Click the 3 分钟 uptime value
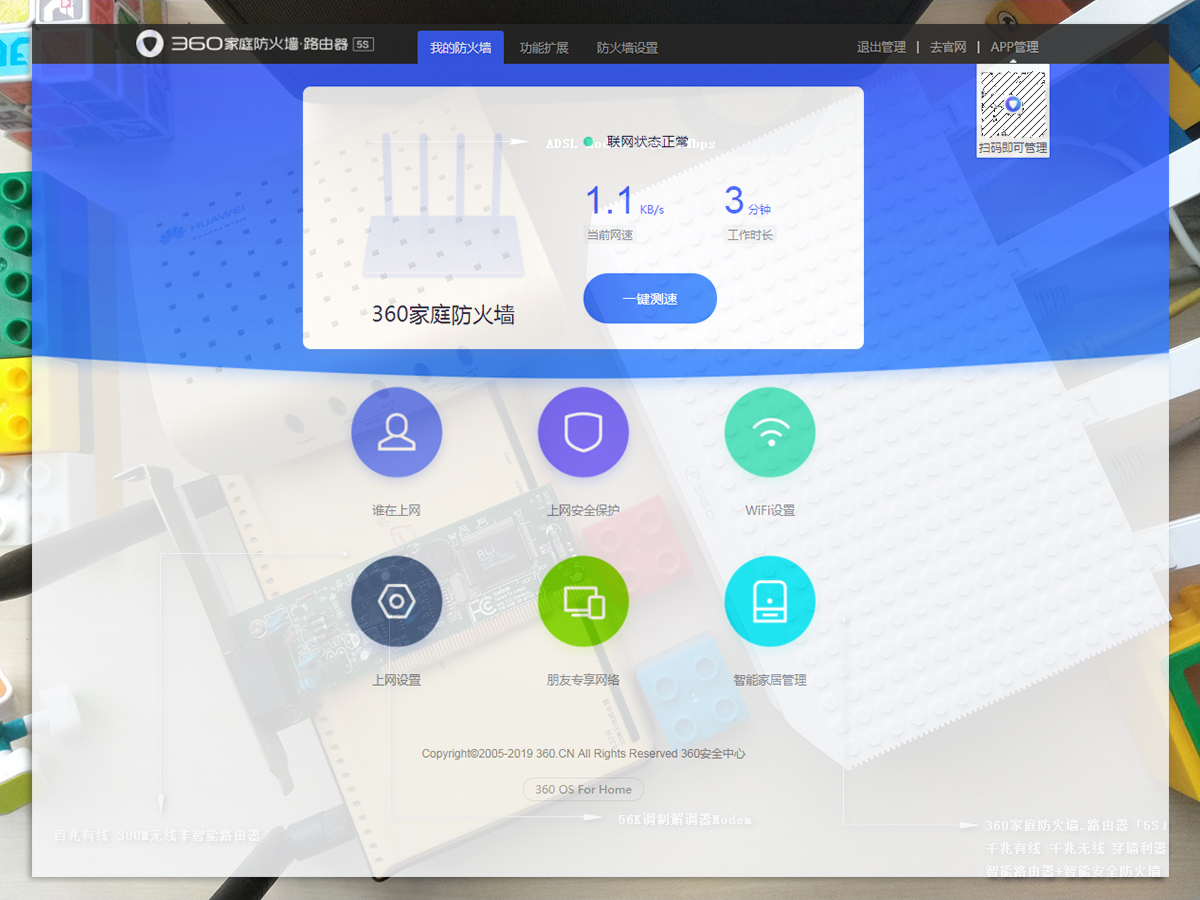 tap(747, 201)
